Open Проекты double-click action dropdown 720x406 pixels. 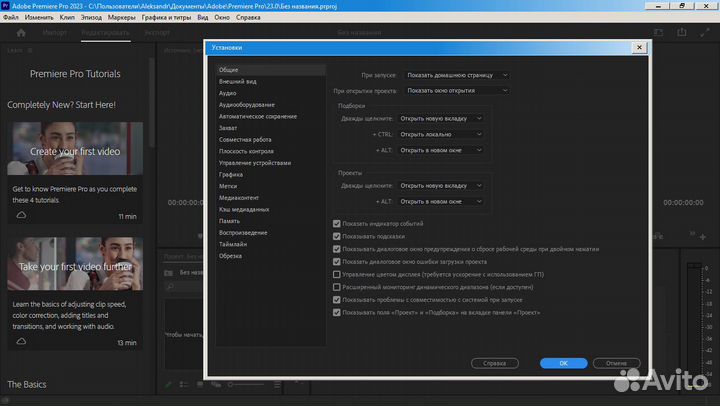tap(441, 186)
